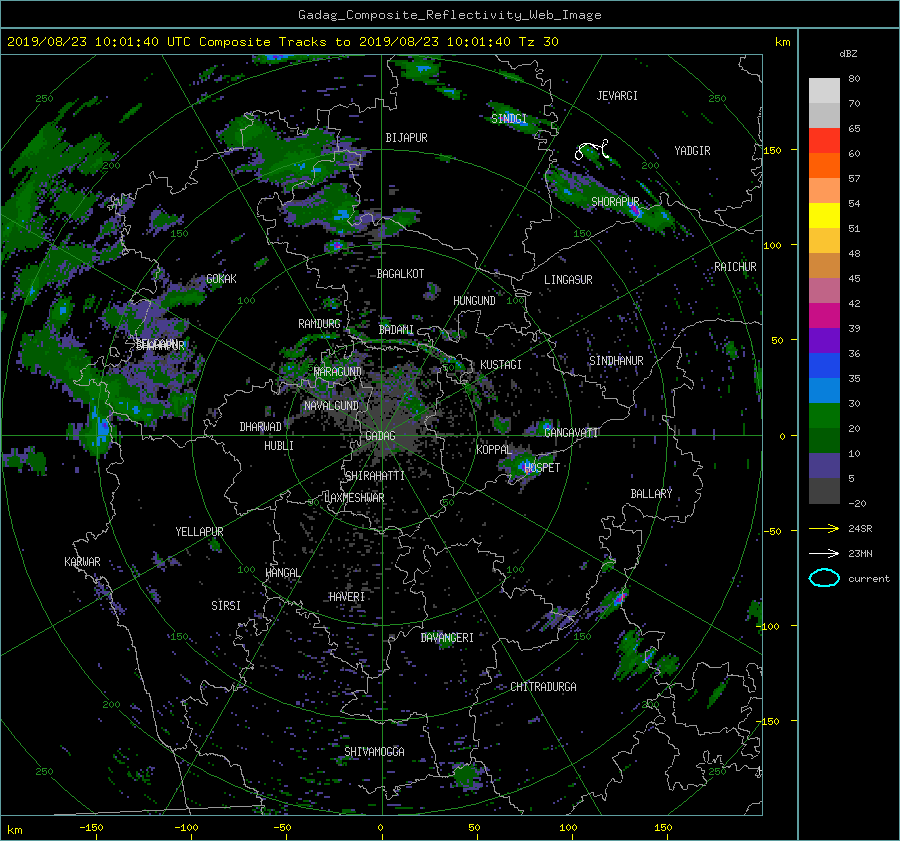Screen dimensions: 900x841
Task: Click the BIJAPUR city label
Action: click(x=406, y=138)
